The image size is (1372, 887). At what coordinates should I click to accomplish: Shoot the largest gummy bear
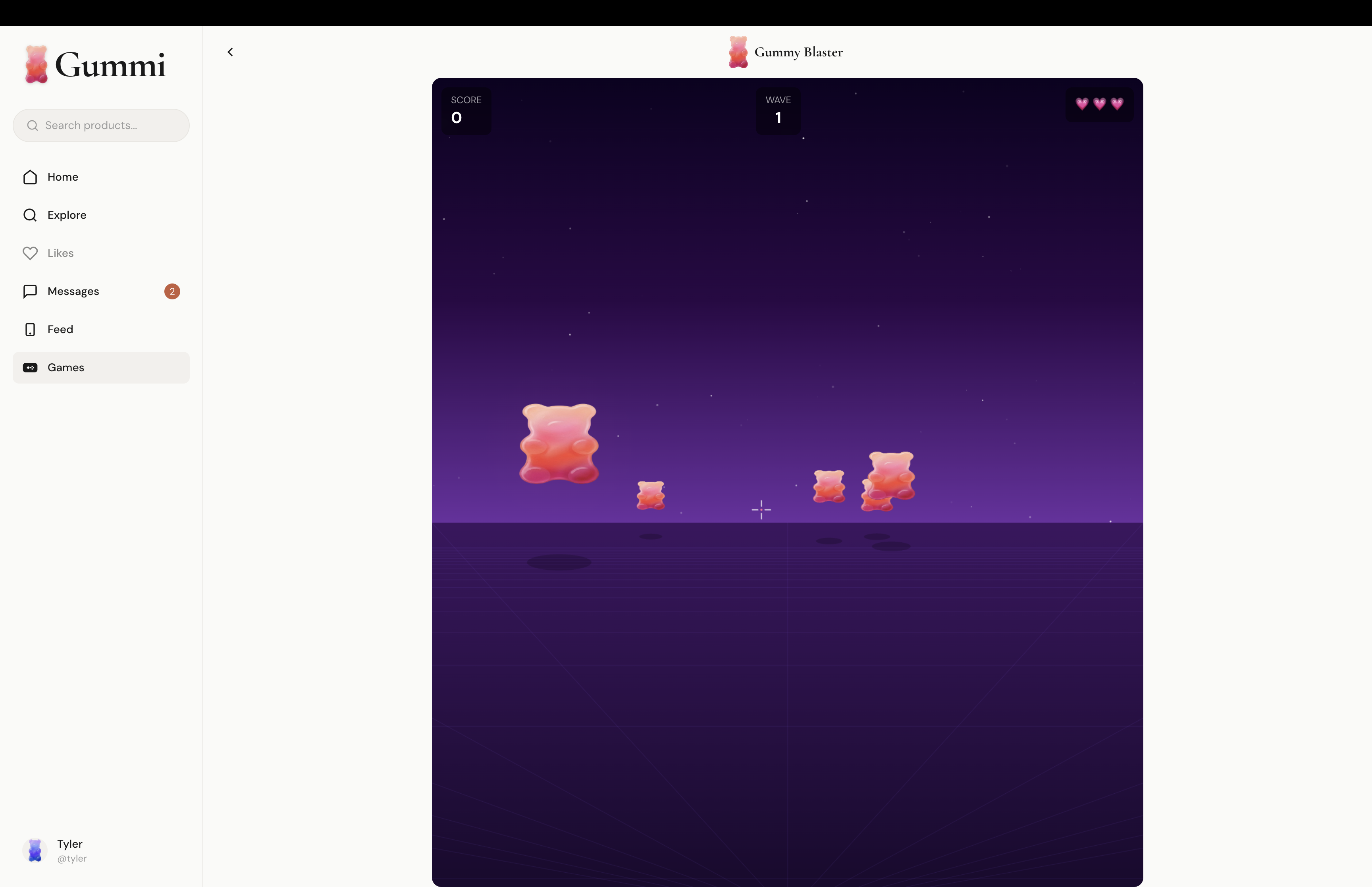[x=559, y=443]
